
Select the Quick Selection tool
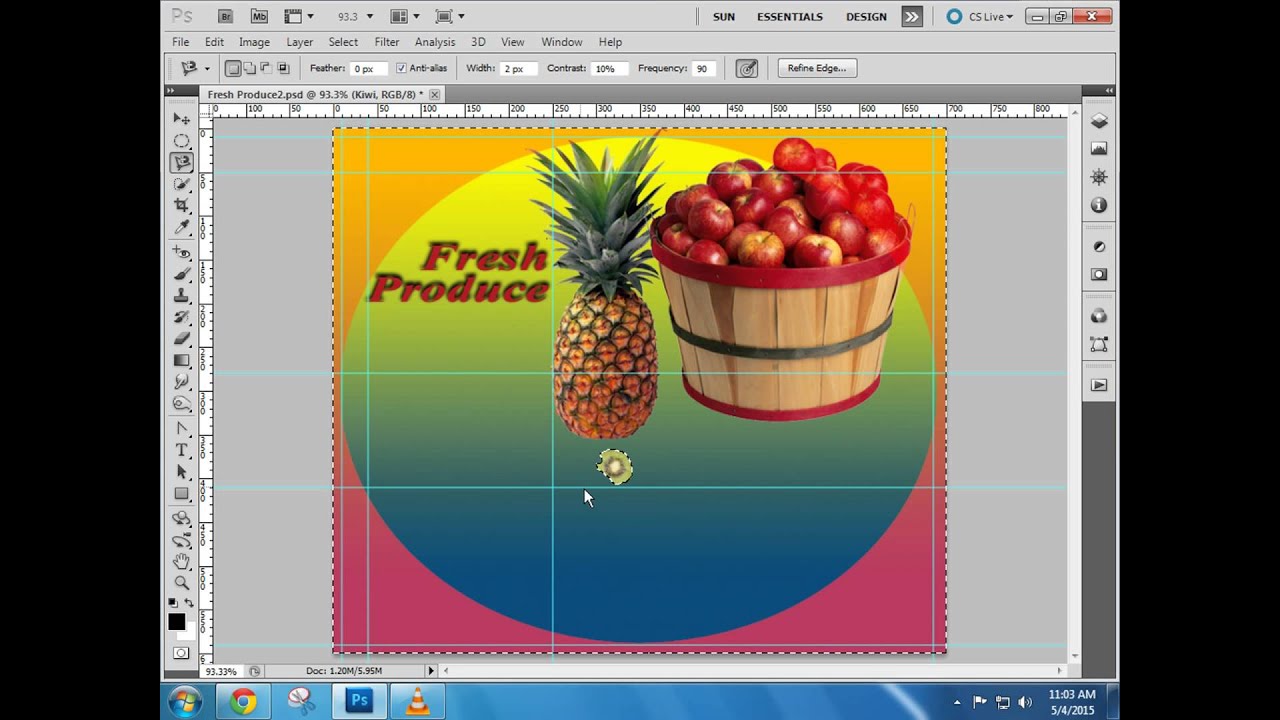pyautogui.click(x=181, y=184)
